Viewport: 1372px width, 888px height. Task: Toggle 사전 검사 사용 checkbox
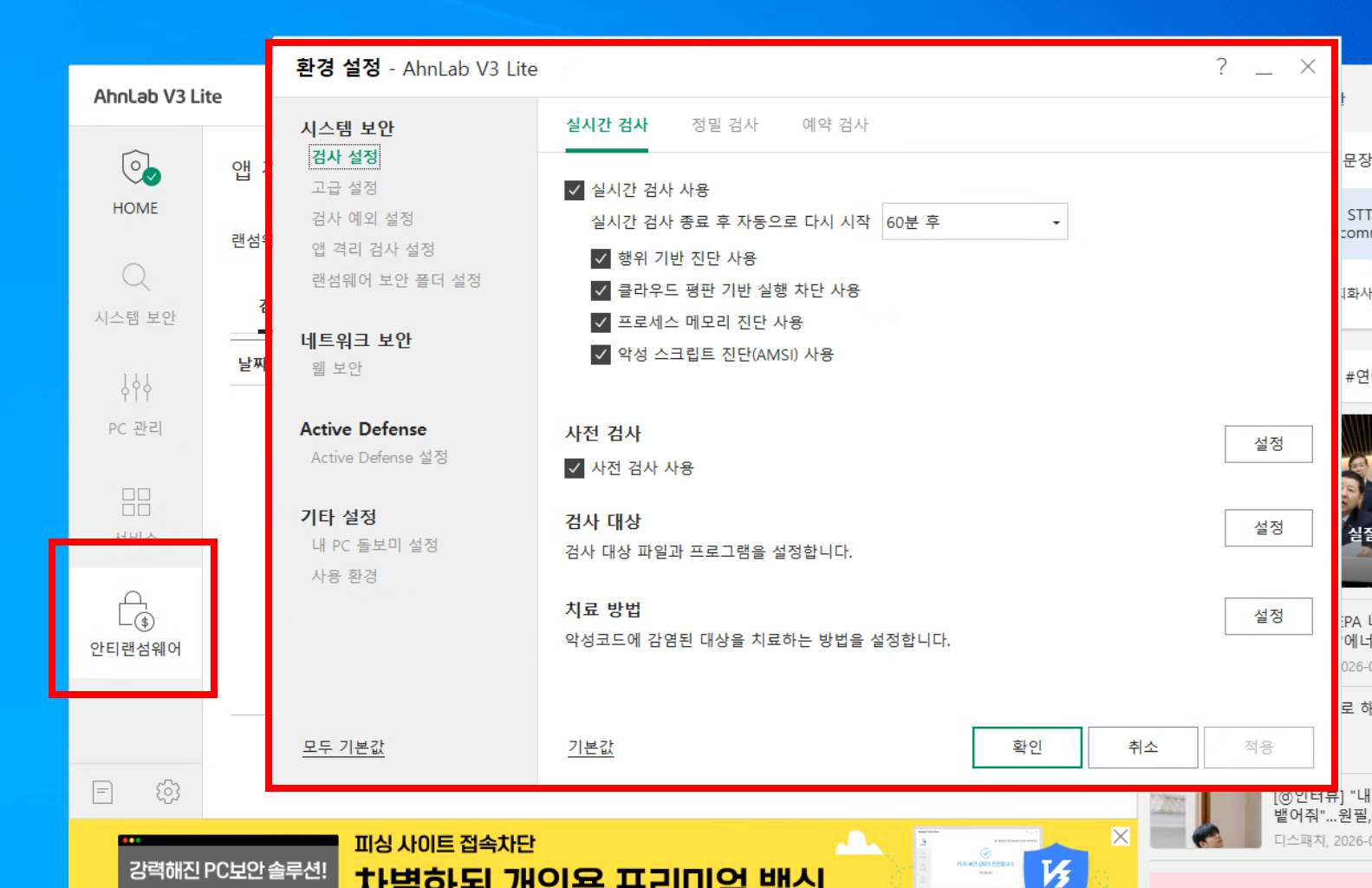pyautogui.click(x=574, y=468)
